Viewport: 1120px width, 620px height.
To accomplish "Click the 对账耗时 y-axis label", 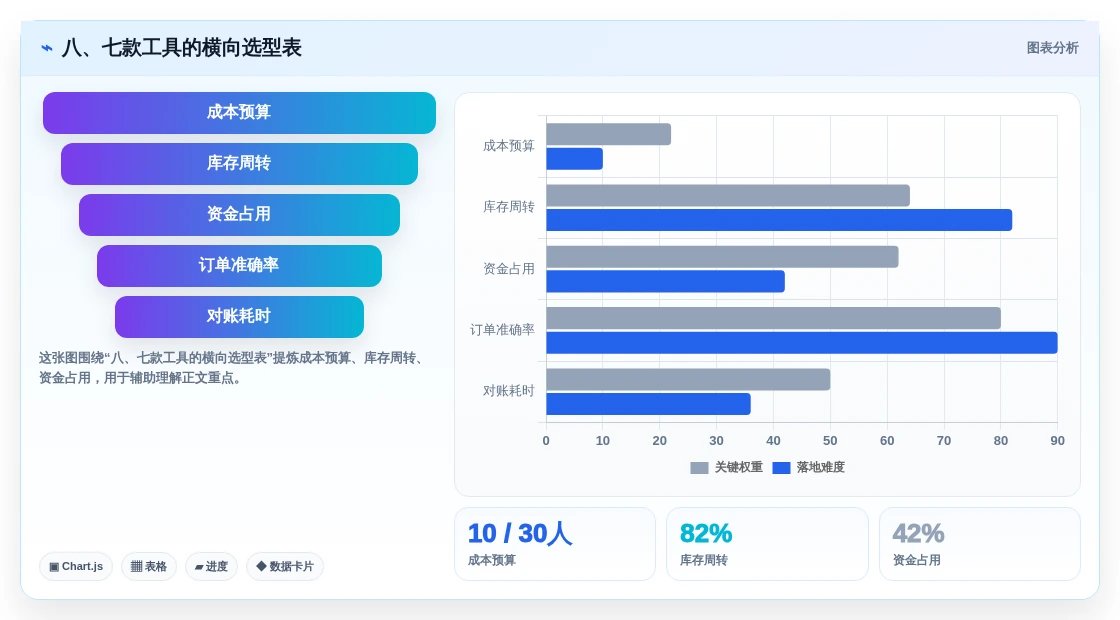I will 509,391.
